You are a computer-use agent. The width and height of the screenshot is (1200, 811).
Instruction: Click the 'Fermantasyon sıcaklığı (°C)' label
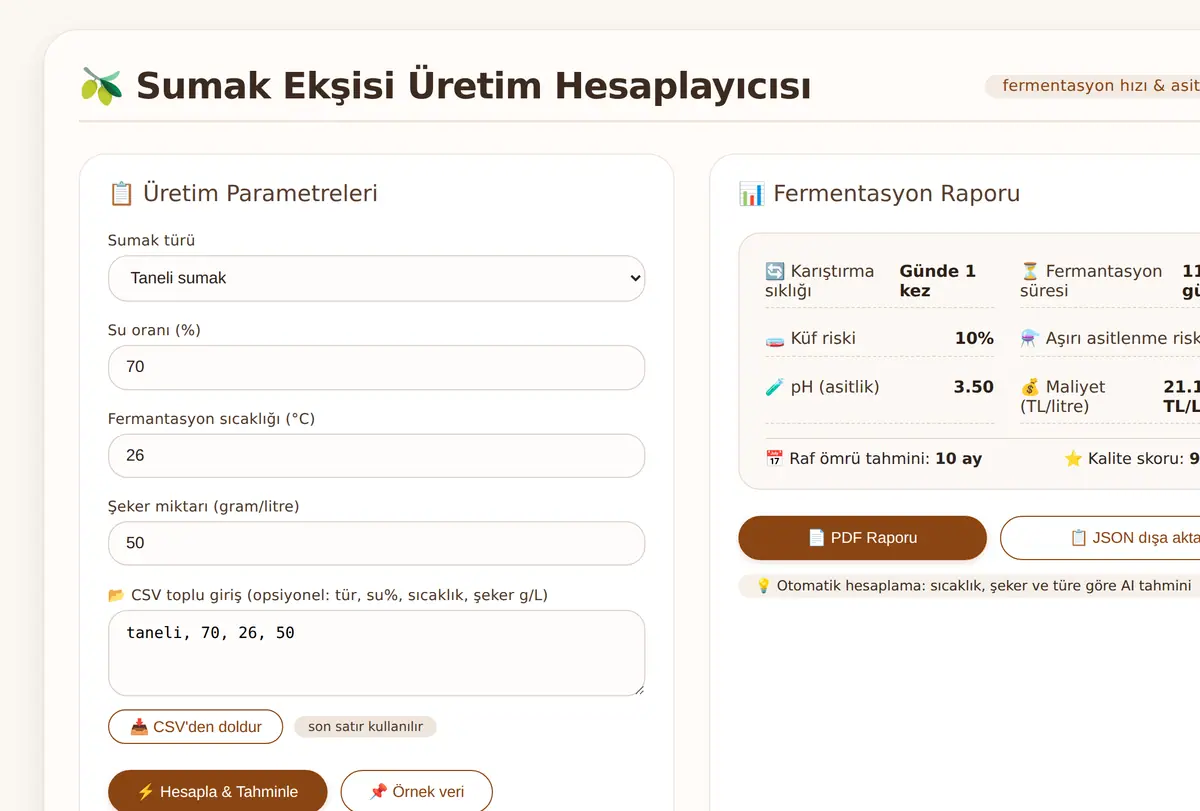[211, 419]
